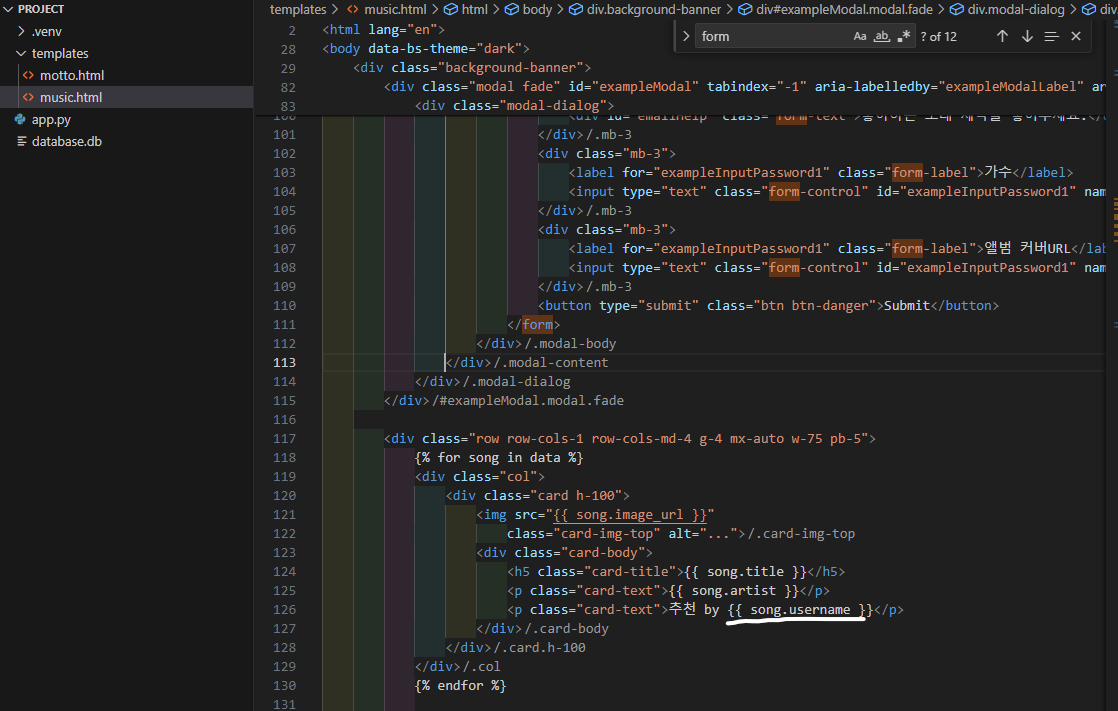1118x711 pixels.
Task: Close the find widget
Action: pos(1076,36)
